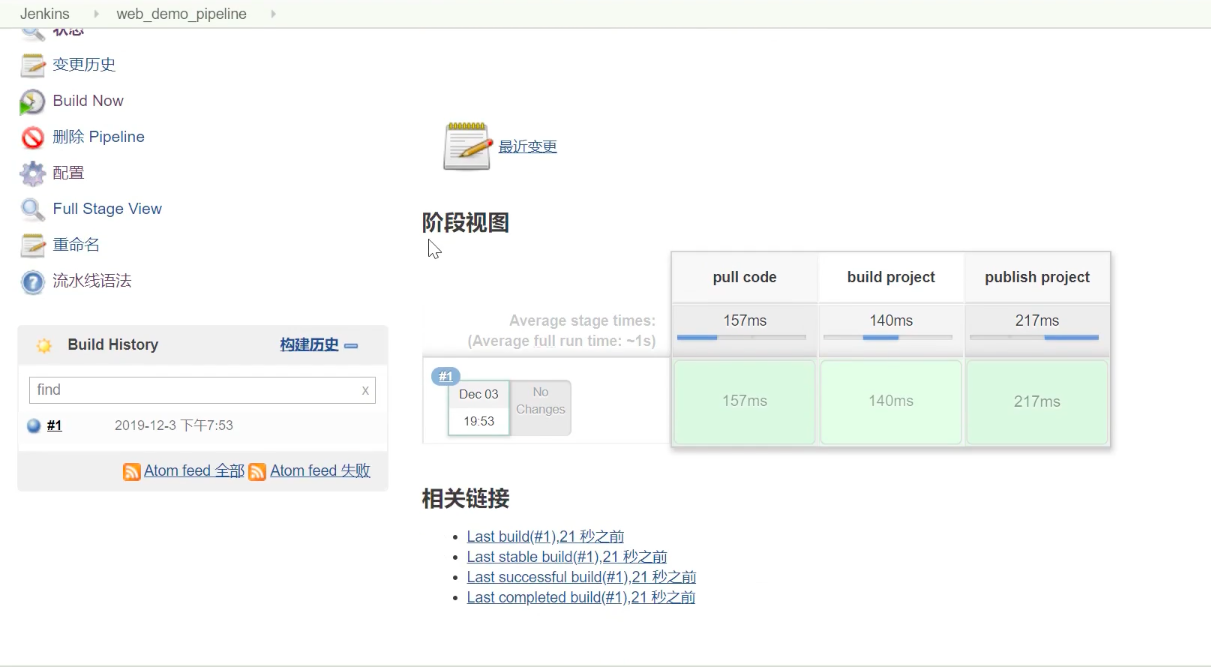Image resolution: width=1211 pixels, height=667 pixels.
Task: Click the RSS icon beside Atom feed 全部
Action: [x=131, y=471]
